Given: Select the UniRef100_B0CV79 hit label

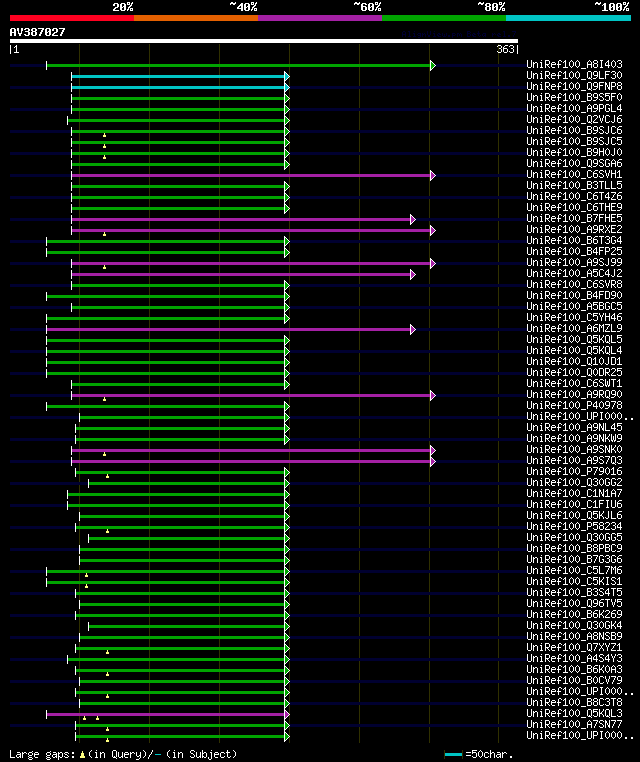Looking at the screenshot, I should [x=574, y=680].
